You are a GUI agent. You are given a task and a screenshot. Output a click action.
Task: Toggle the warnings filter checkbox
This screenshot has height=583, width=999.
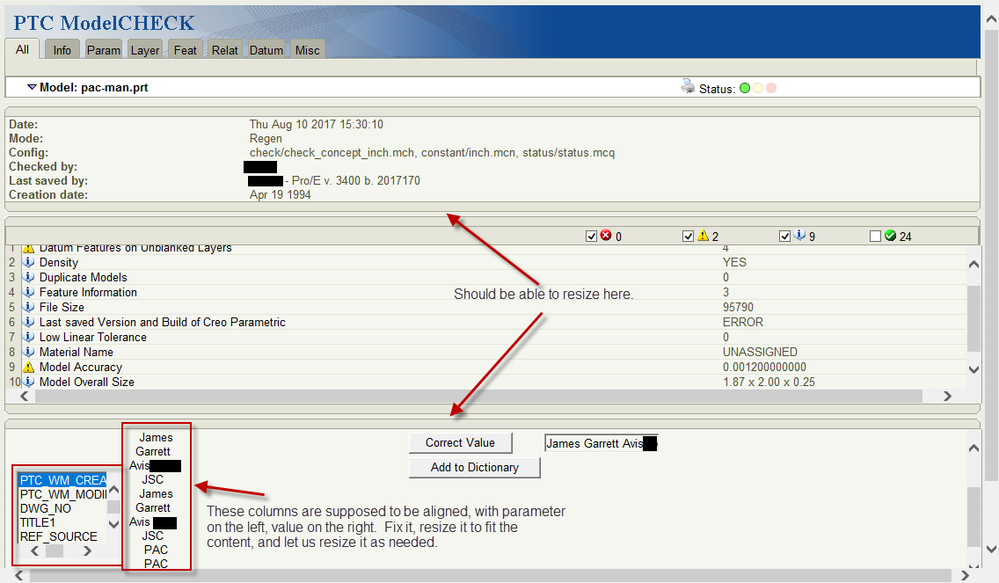click(687, 236)
